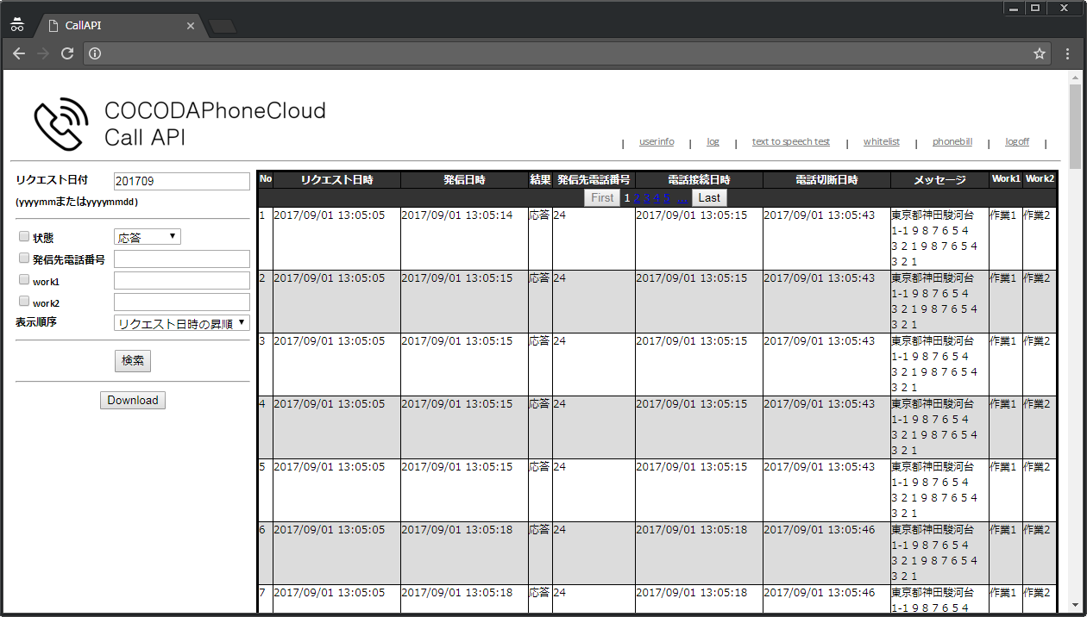
Task: Click the First pagination button
Action: pos(602,198)
